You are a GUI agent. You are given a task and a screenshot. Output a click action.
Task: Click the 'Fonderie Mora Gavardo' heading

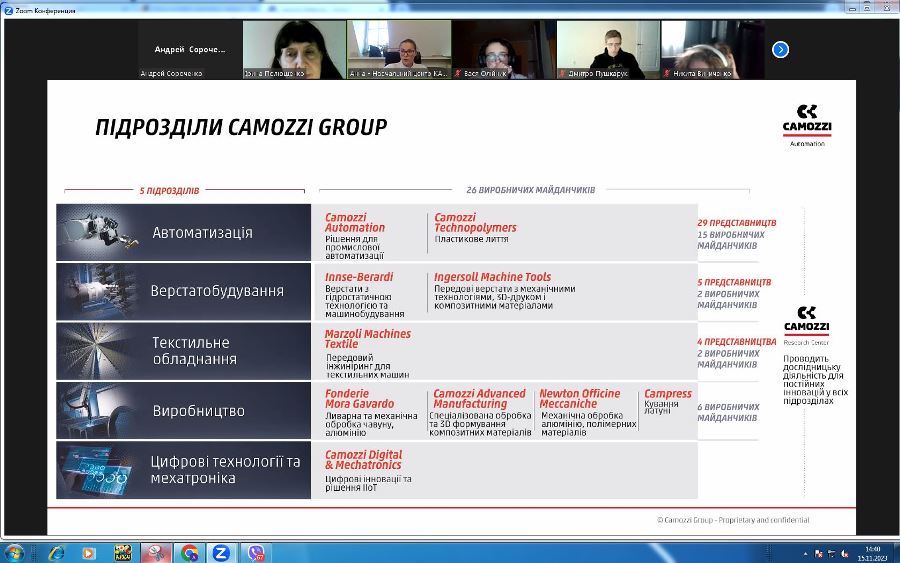click(359, 399)
